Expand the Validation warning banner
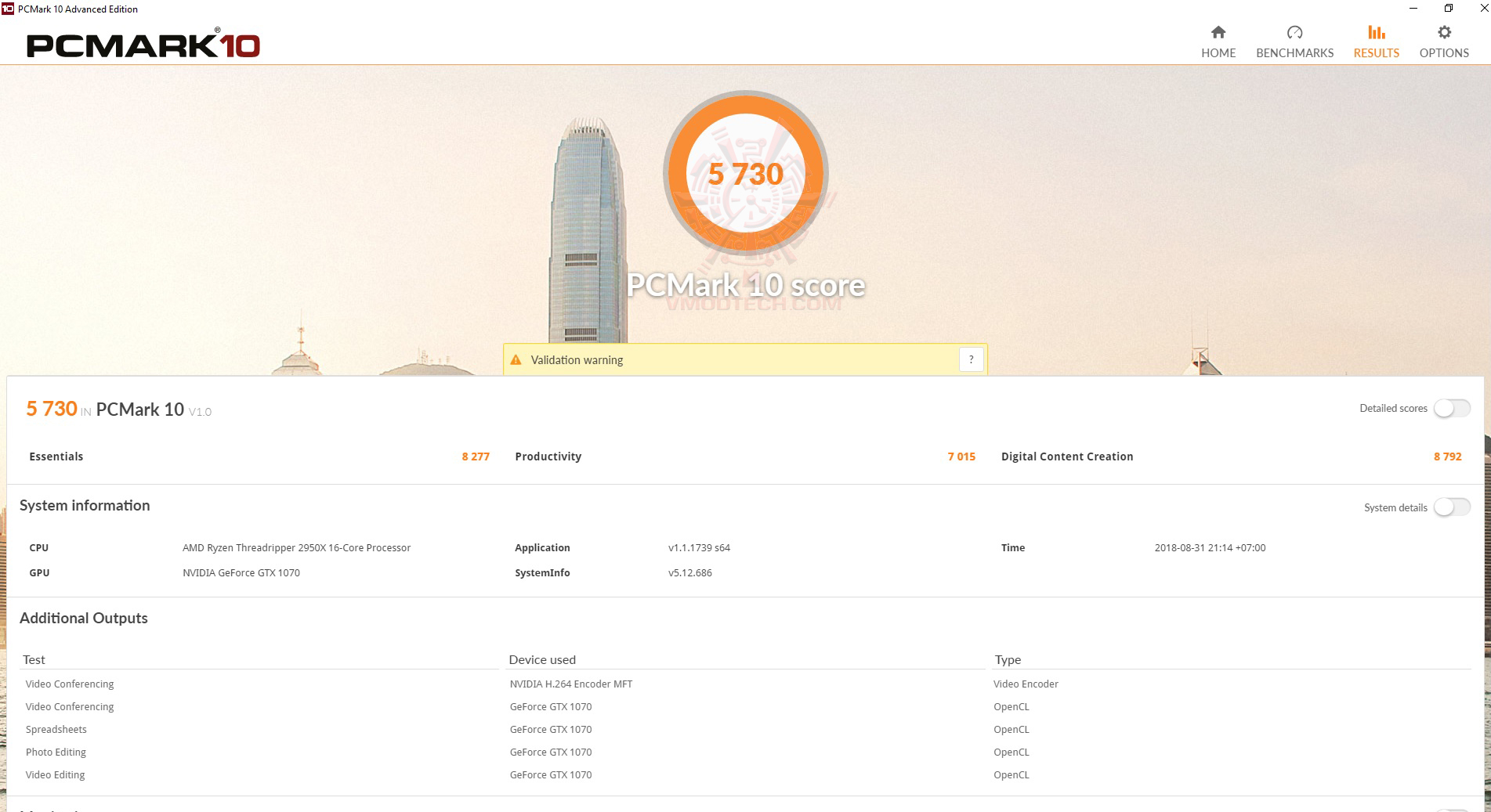 point(744,359)
